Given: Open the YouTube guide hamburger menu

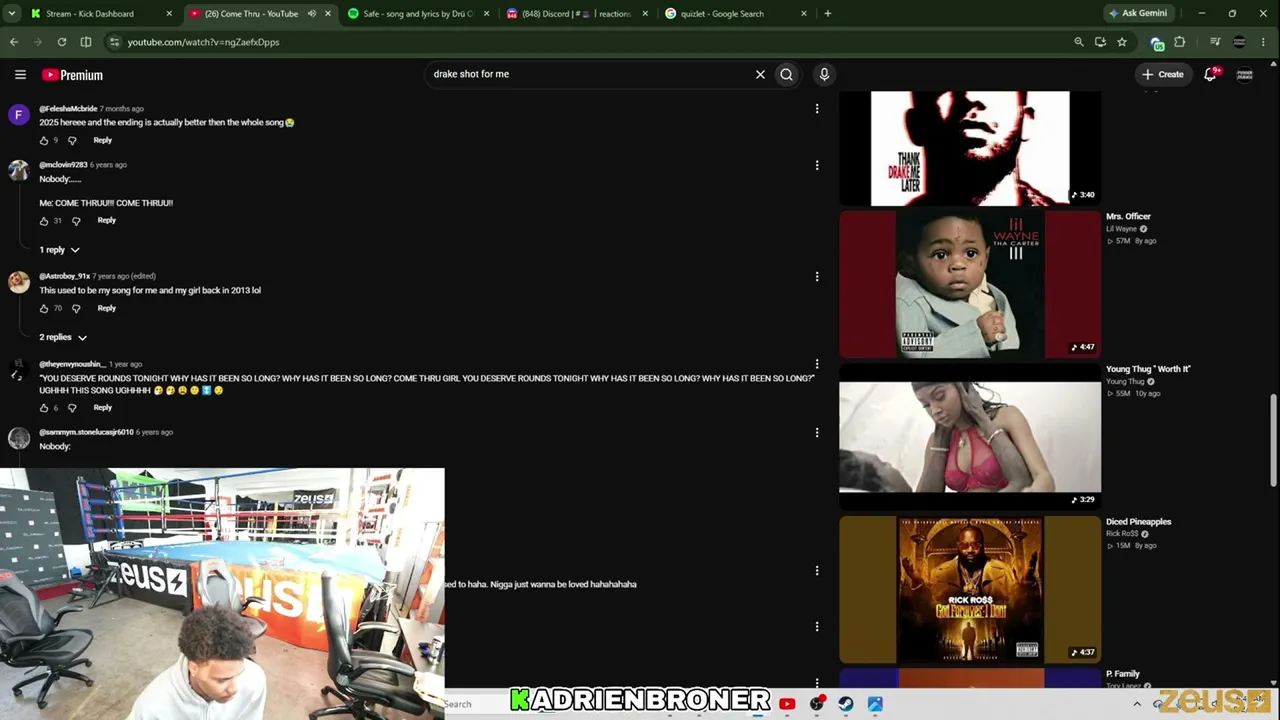Looking at the screenshot, I should 20,74.
